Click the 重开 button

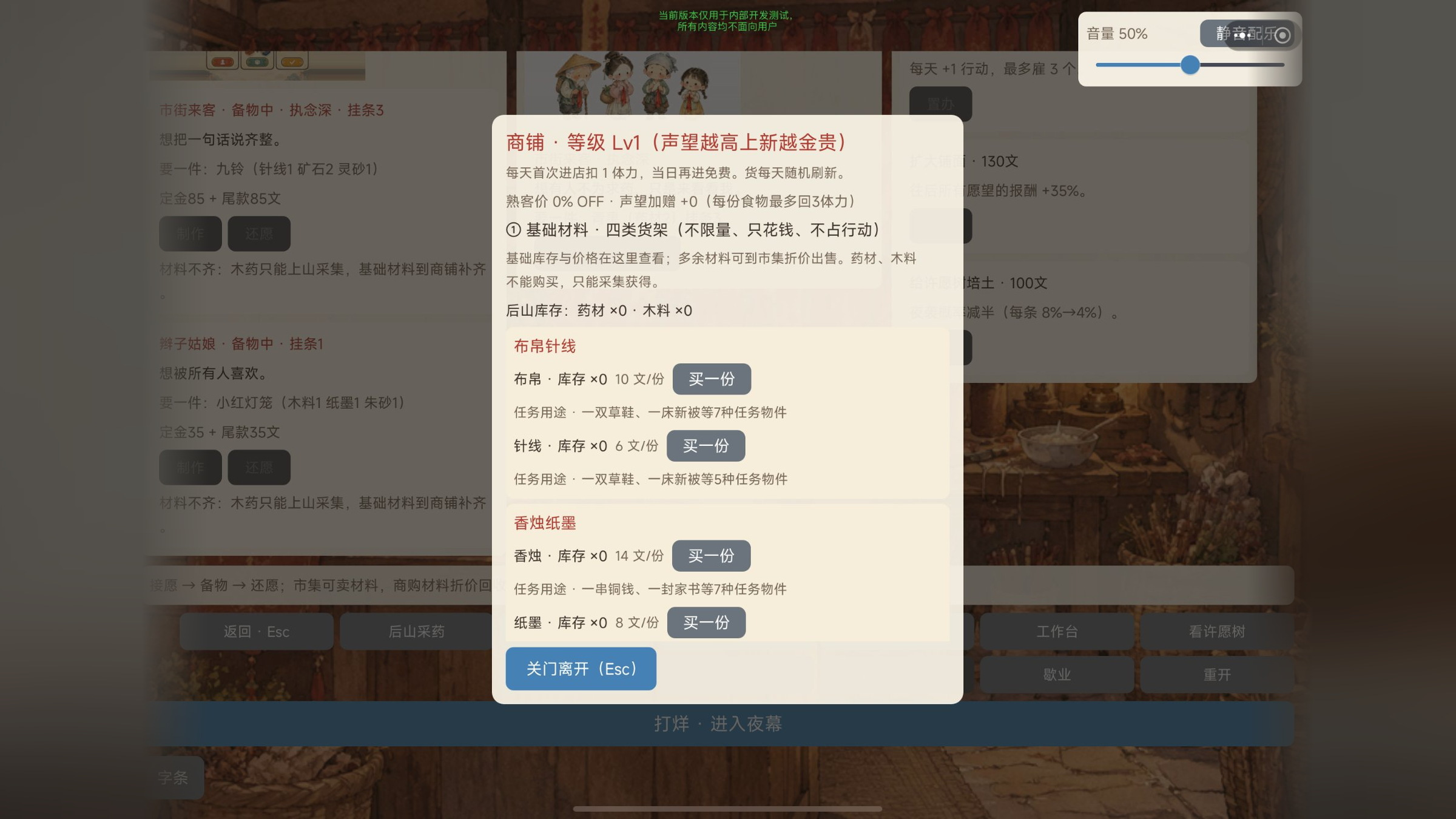click(x=1216, y=675)
